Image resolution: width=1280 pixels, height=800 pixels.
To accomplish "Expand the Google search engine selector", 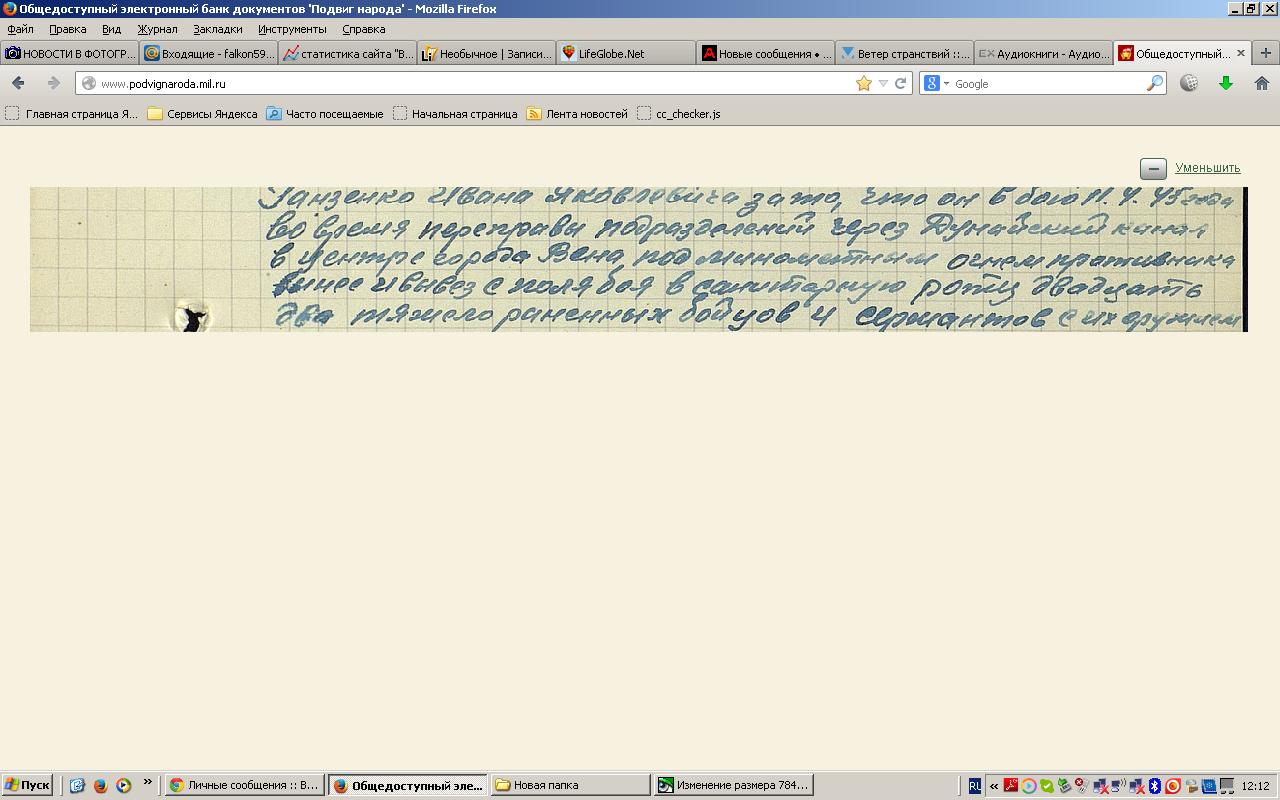I will [x=936, y=84].
